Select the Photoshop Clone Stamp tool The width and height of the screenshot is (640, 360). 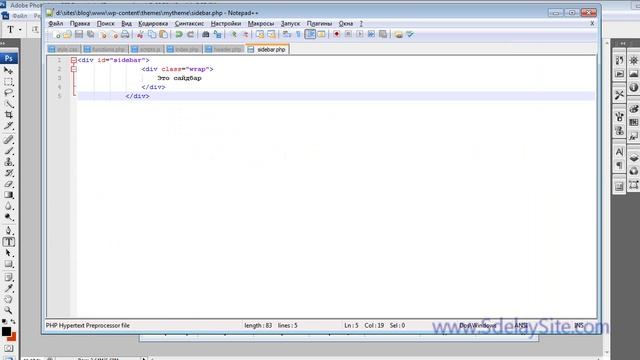point(8,162)
